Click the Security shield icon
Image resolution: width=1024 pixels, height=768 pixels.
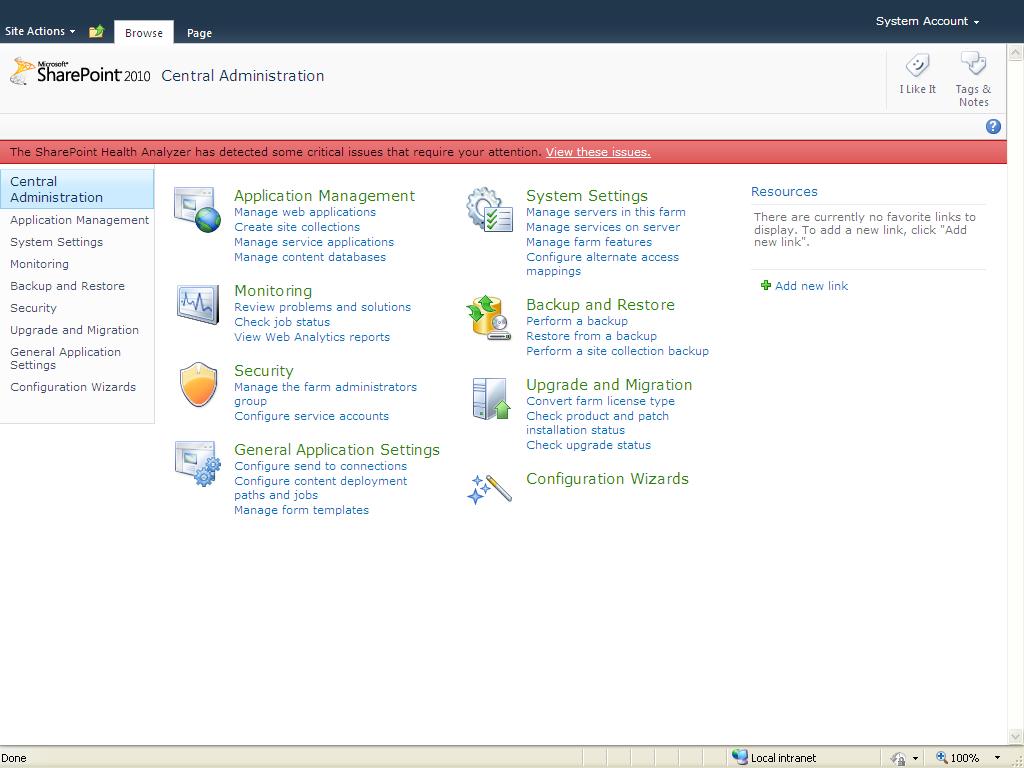point(198,384)
